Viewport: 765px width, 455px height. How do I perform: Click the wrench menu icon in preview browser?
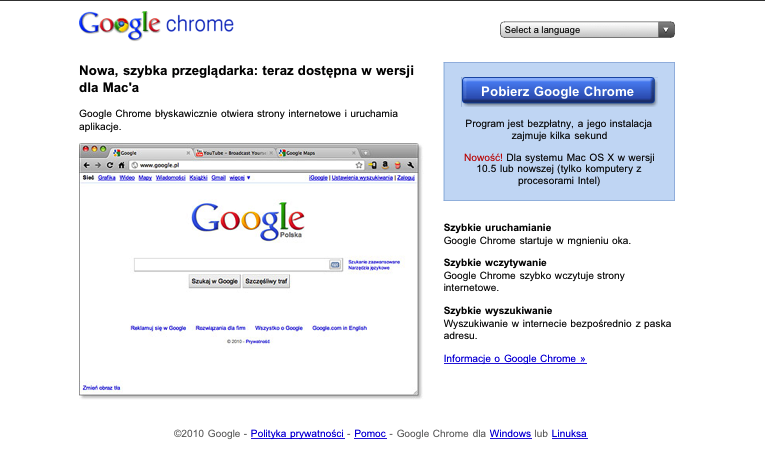(411, 165)
